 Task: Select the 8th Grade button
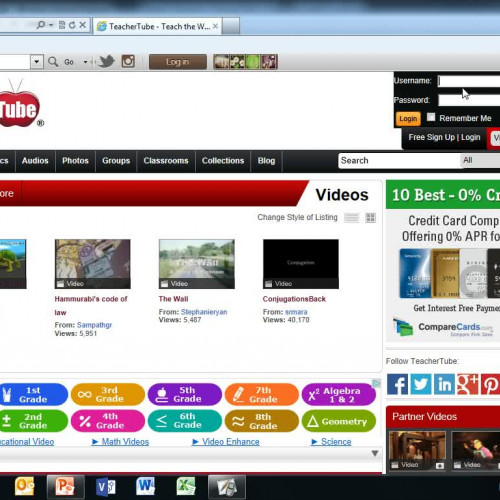(262, 421)
